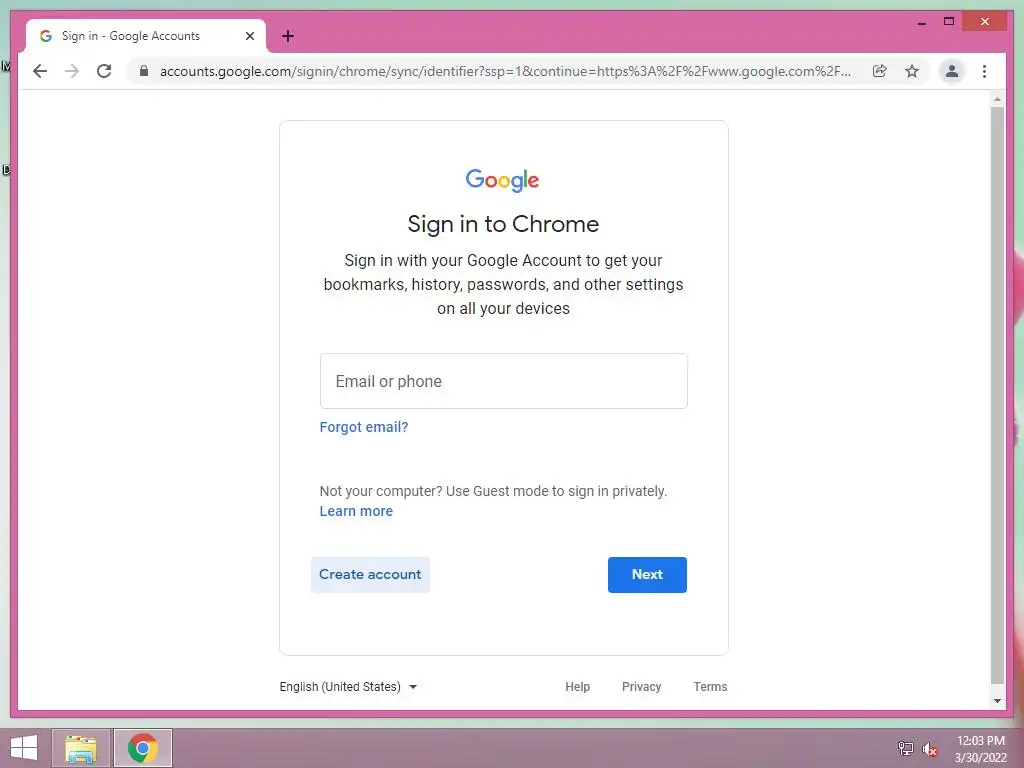Image resolution: width=1024 pixels, height=768 pixels.
Task: Click the vertical scrollbar thumb
Action: (x=997, y=395)
